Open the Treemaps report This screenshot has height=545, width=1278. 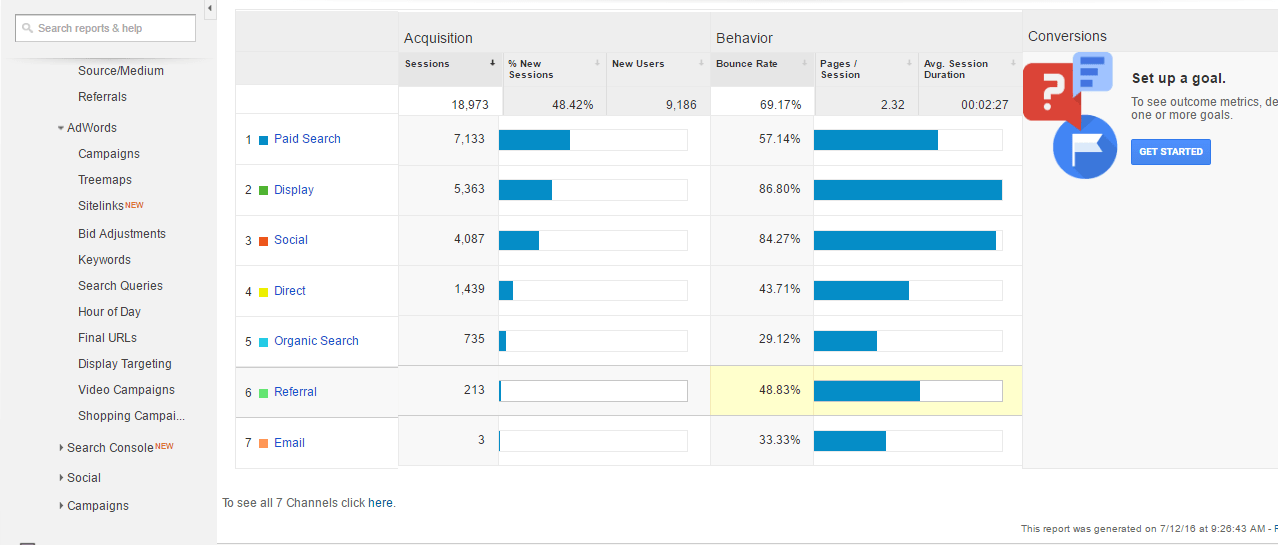point(105,180)
